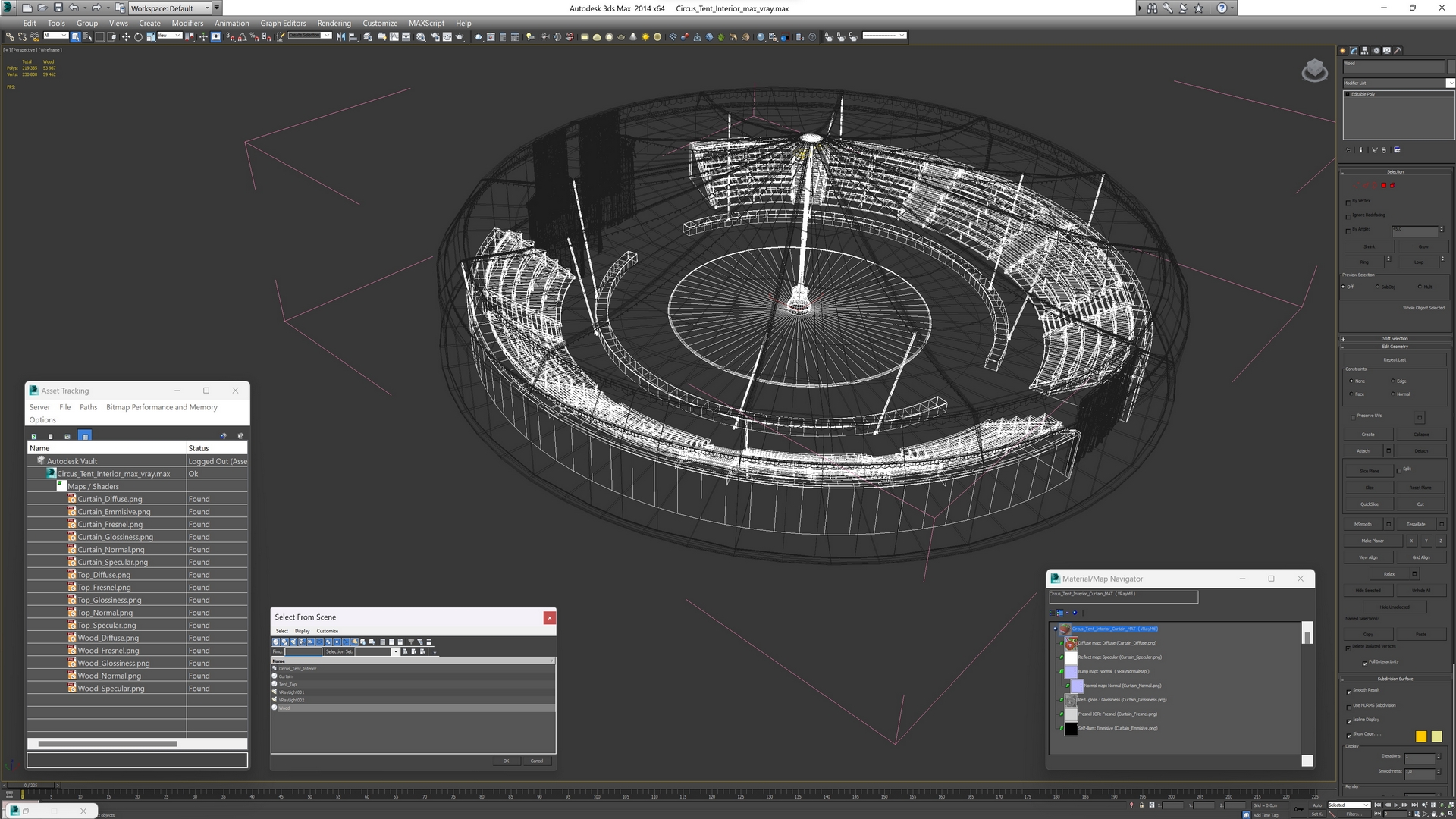Open the reference coordinate View dropdown
The image size is (1456, 819).
169,36
